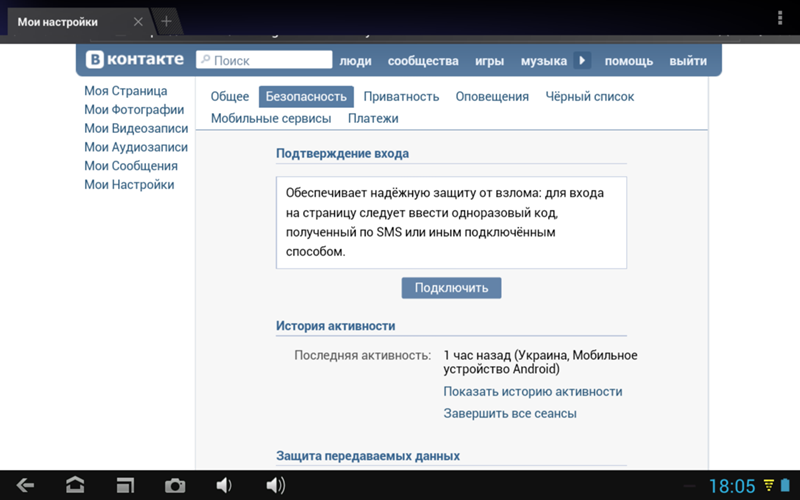Open recent apps from navigation bar

click(x=125, y=485)
